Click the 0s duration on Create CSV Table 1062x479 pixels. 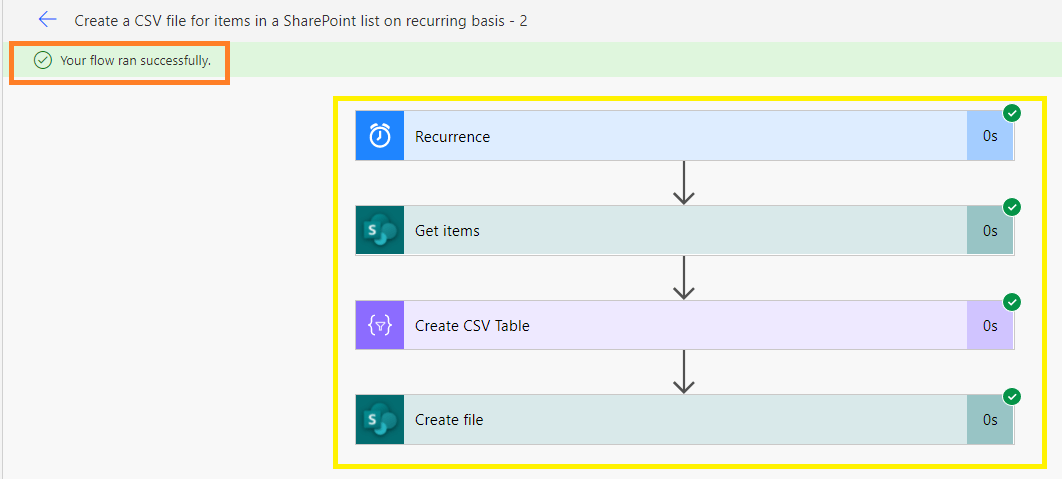pyautogui.click(x=990, y=326)
